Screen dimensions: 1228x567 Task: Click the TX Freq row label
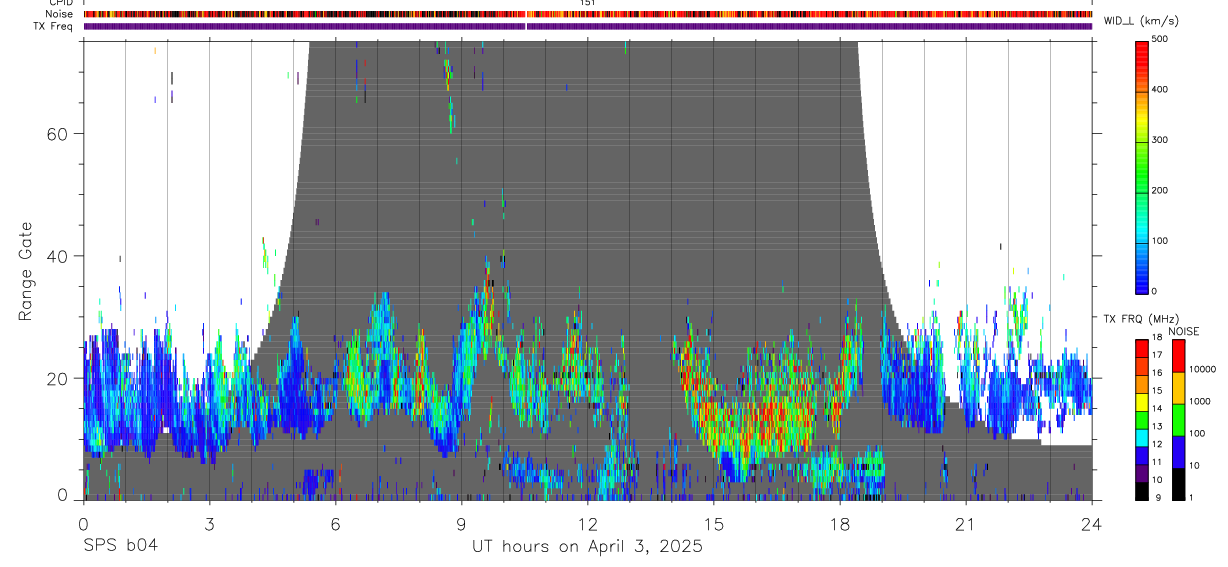click(x=53, y=26)
